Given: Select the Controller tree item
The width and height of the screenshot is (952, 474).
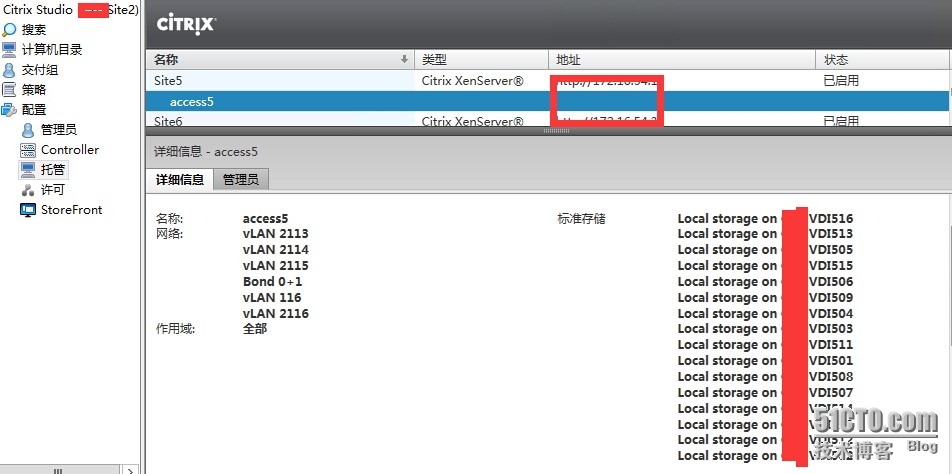Looking at the screenshot, I should pyautogui.click(x=70, y=150).
